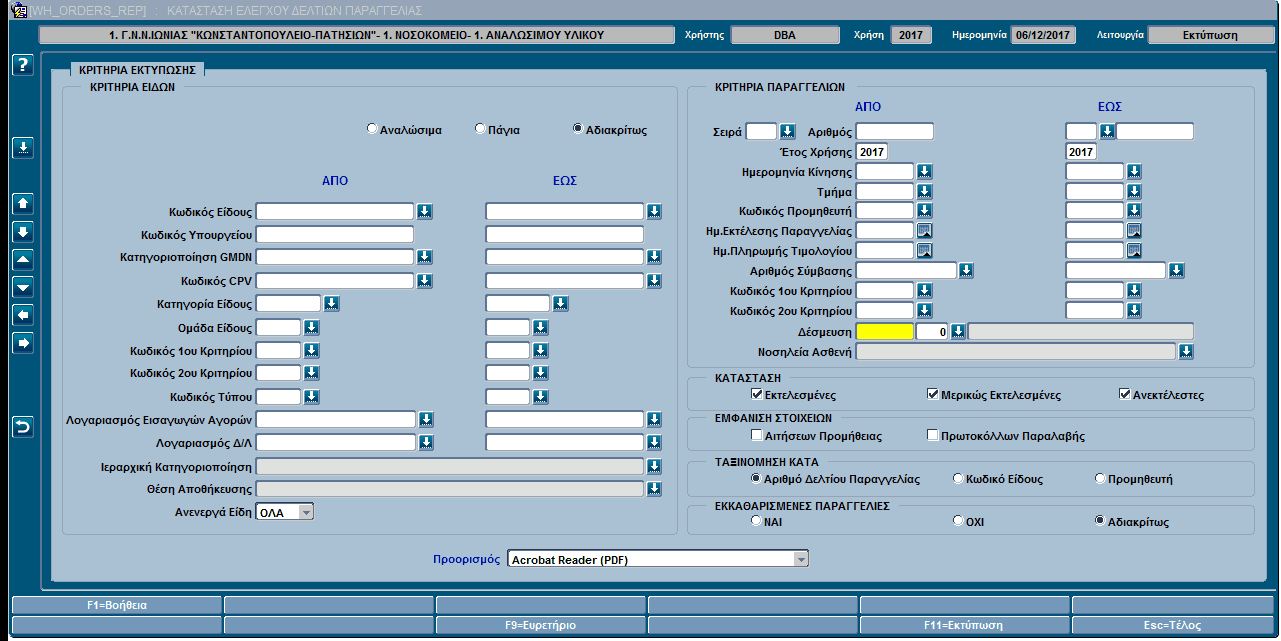Viewport: 1281px width, 641px height.
Task: Open lookup for Κωδικός Προμηθευτή ΑΠΟ field
Action: pos(925,211)
